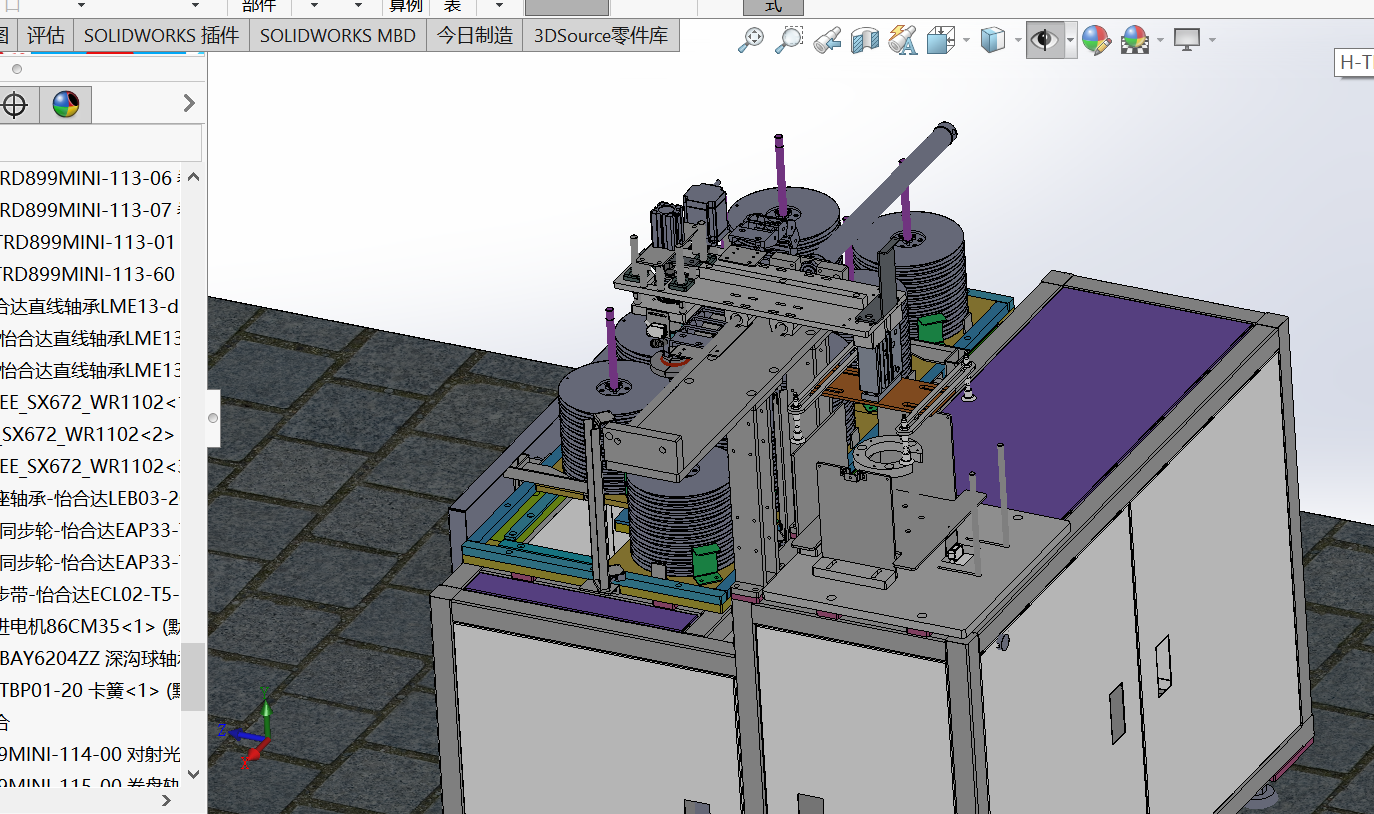The height and width of the screenshot is (814, 1374).
Task: Click the left panel collapse handle
Action: [x=213, y=417]
